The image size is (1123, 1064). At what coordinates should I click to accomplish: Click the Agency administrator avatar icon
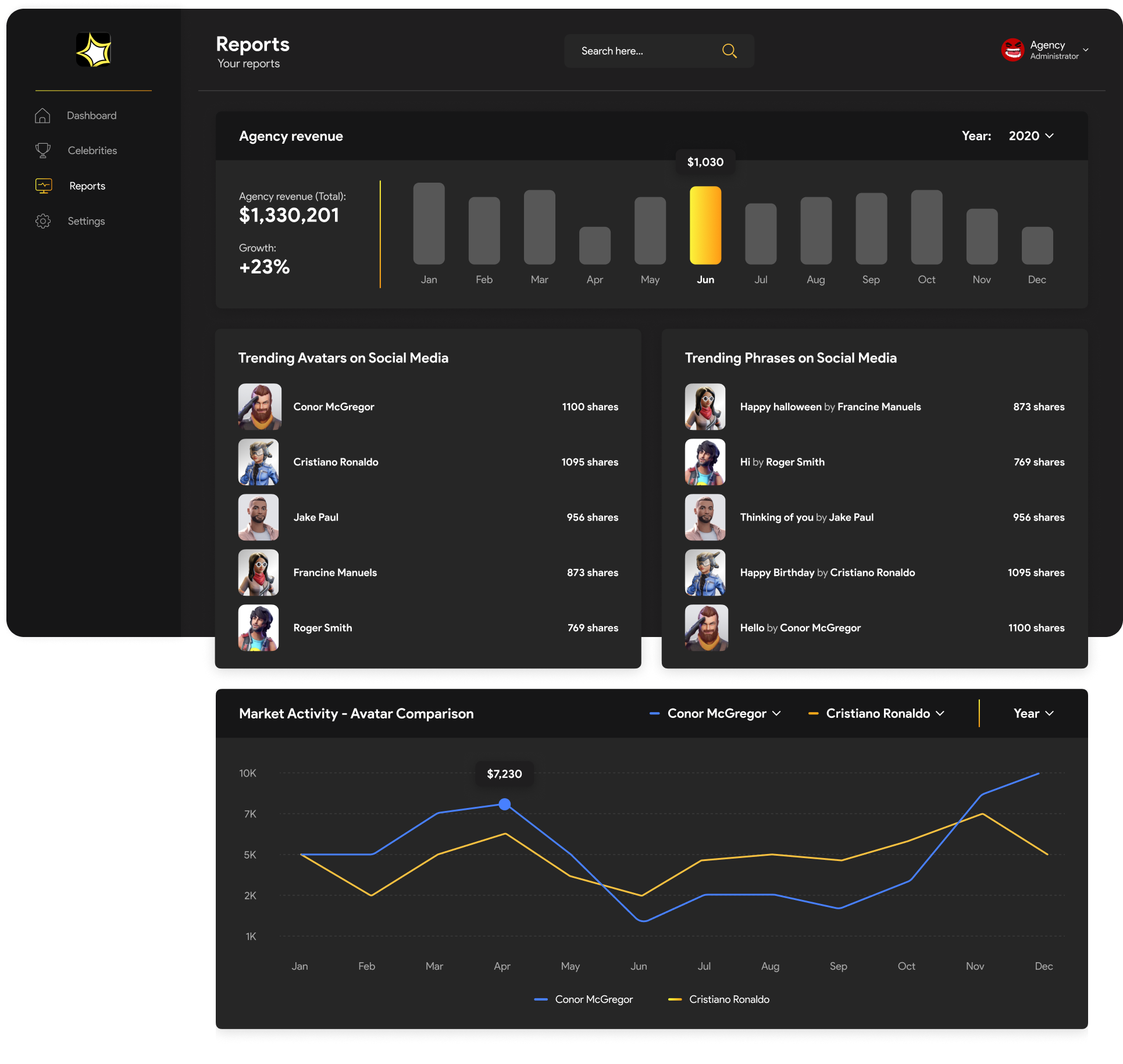[1013, 50]
